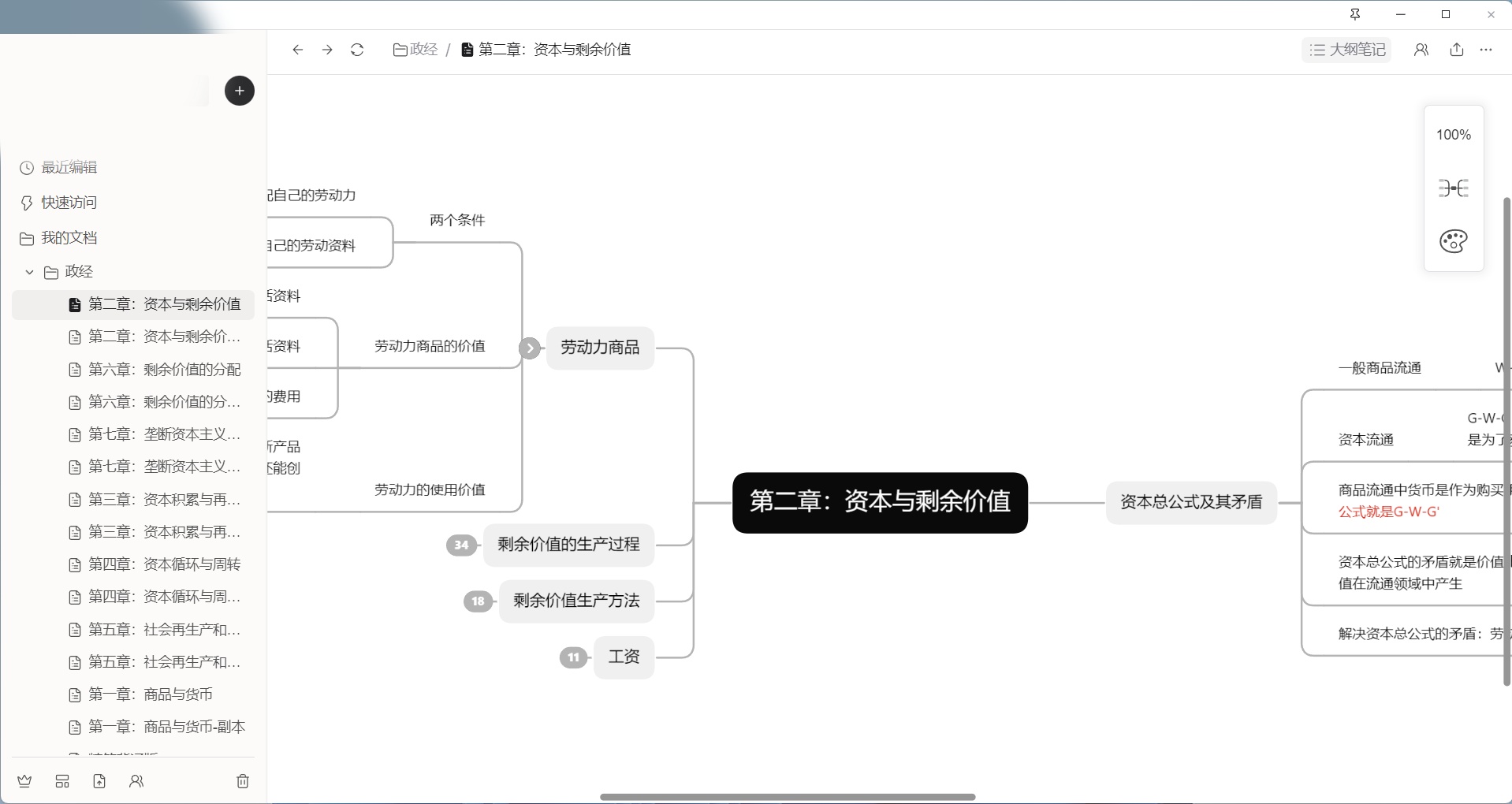The width and height of the screenshot is (1512, 804).
Task: Open the three-dots more options menu
Action: tap(1486, 50)
